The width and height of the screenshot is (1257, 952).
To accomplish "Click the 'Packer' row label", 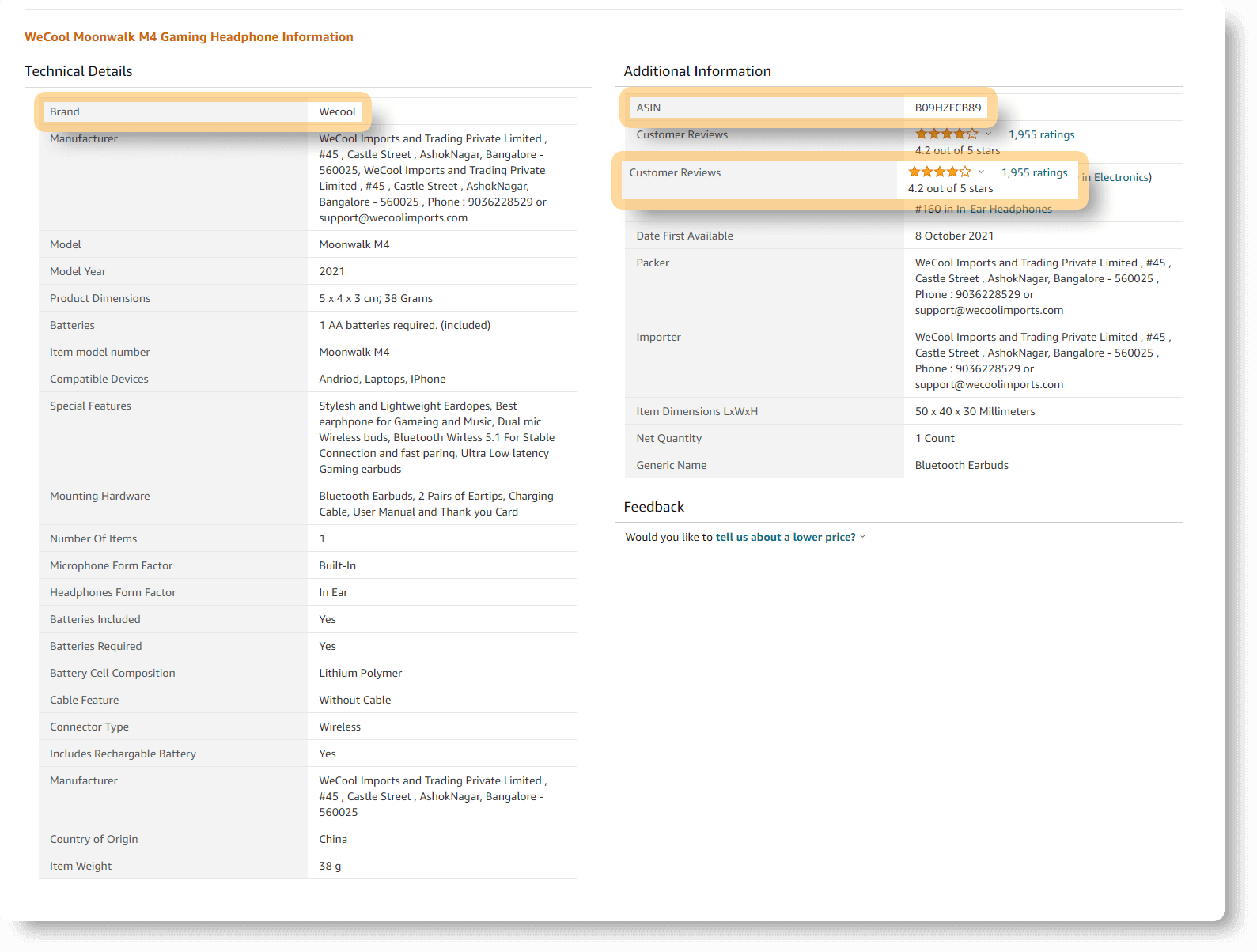I will [653, 263].
